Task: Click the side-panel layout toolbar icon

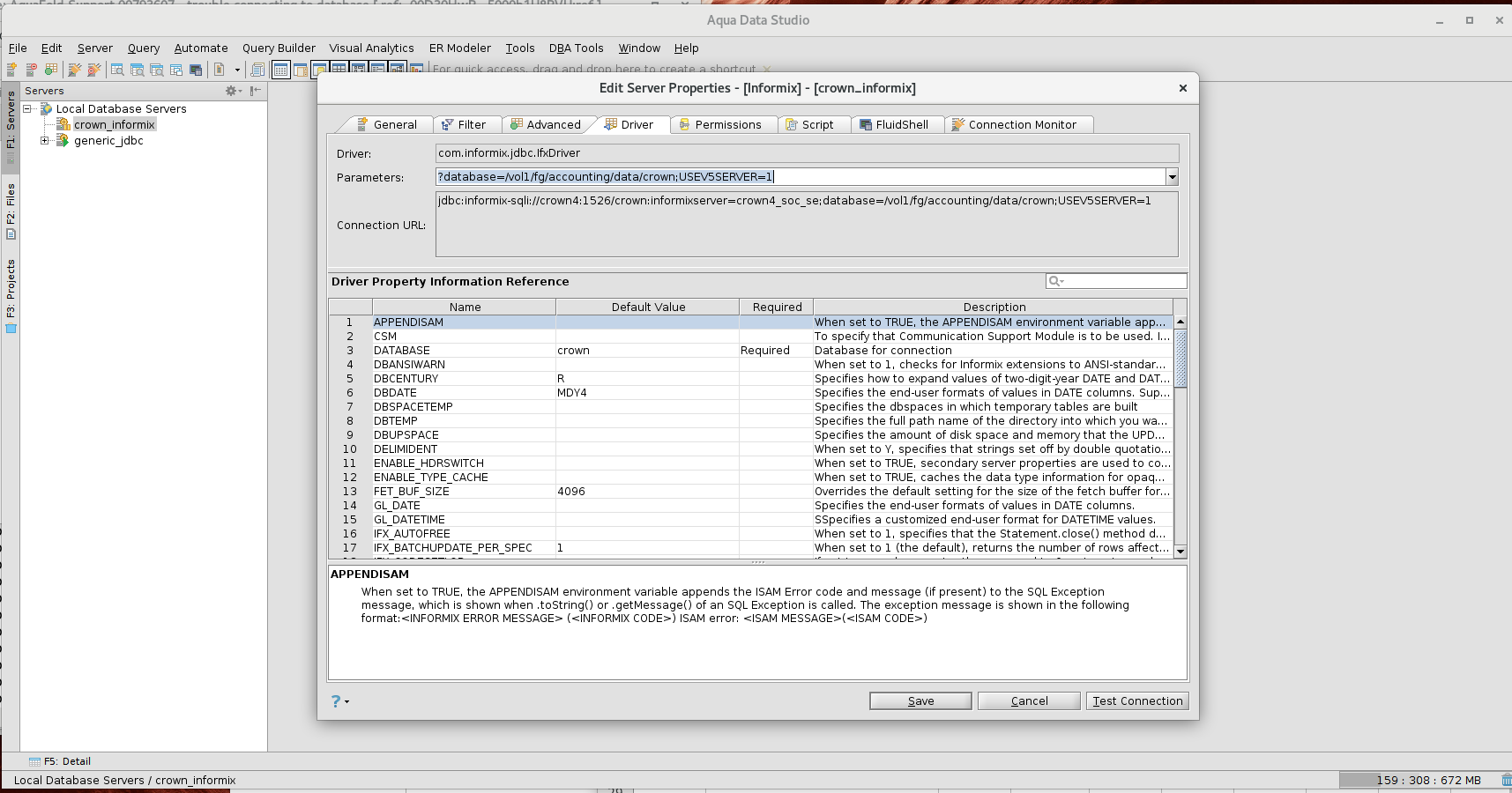Action: 301,70
